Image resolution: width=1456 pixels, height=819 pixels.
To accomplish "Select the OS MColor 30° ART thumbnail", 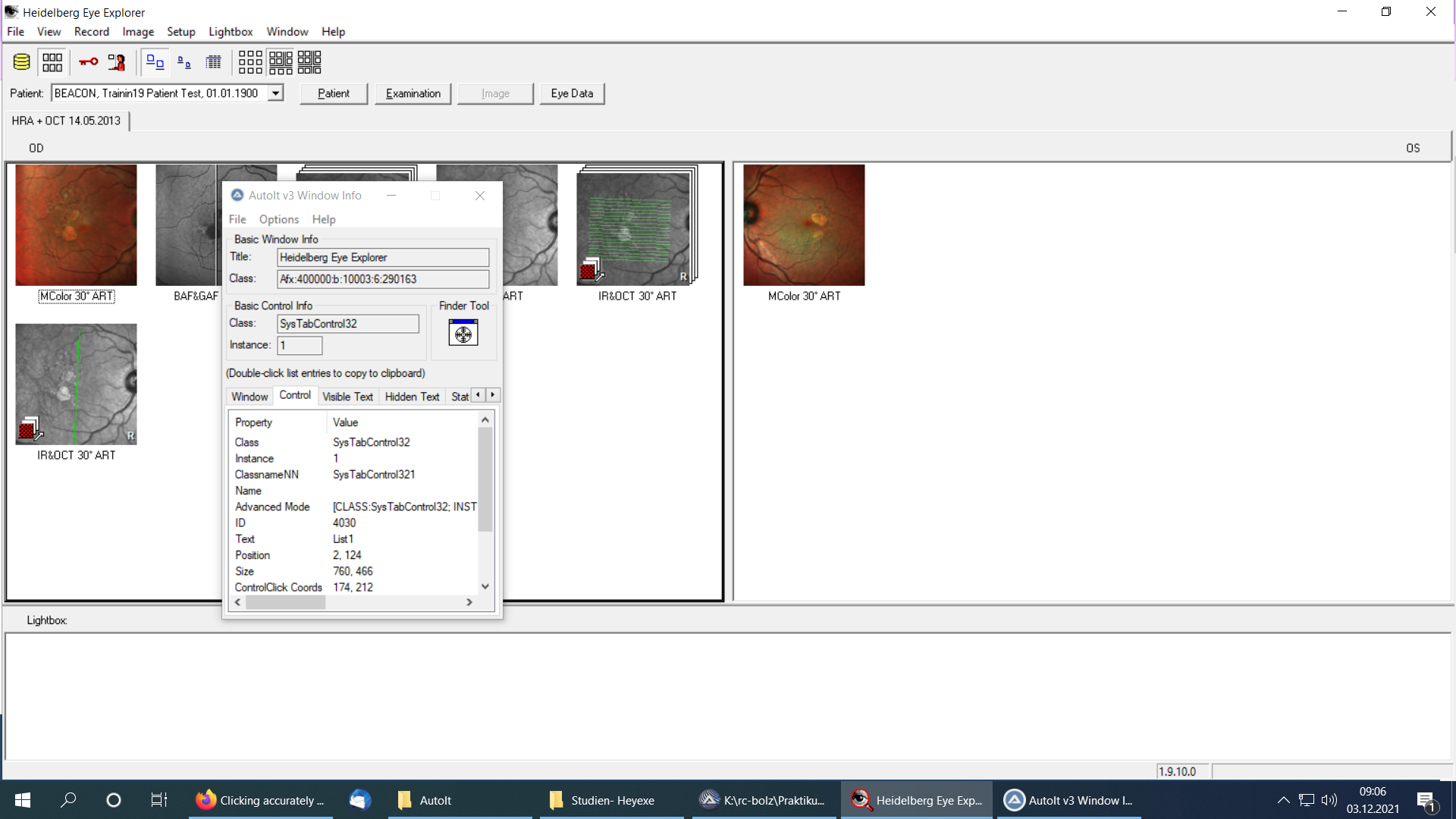I will 804,225.
